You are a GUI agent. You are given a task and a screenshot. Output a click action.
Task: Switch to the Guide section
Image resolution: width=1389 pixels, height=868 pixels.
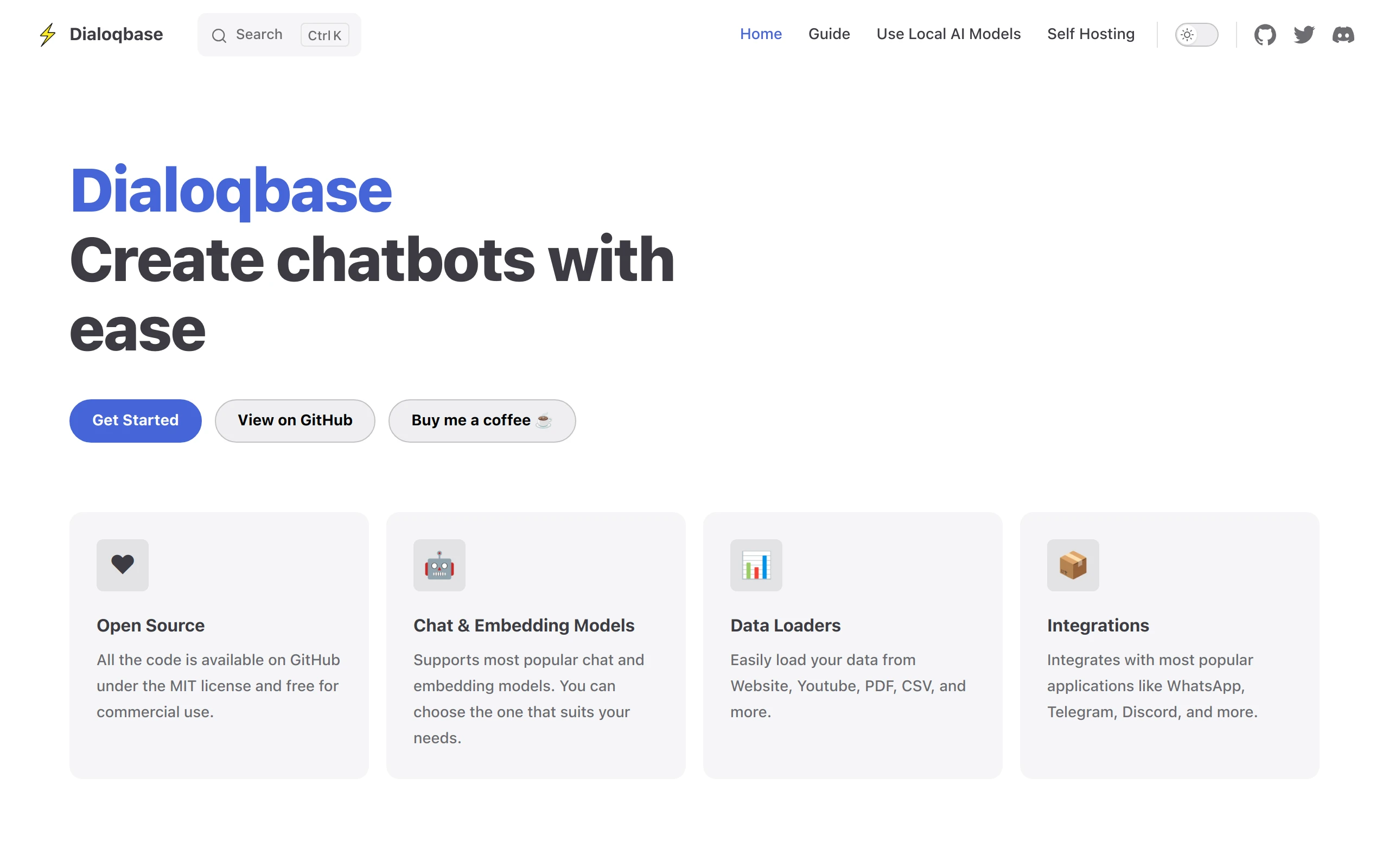point(829,34)
